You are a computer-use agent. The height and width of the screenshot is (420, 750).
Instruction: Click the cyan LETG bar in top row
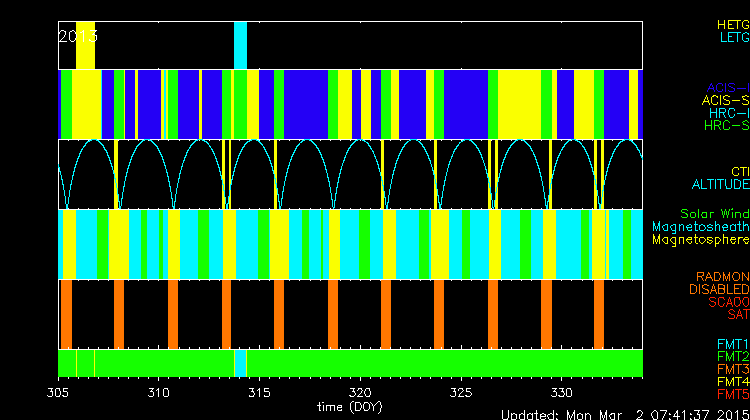pos(240,45)
